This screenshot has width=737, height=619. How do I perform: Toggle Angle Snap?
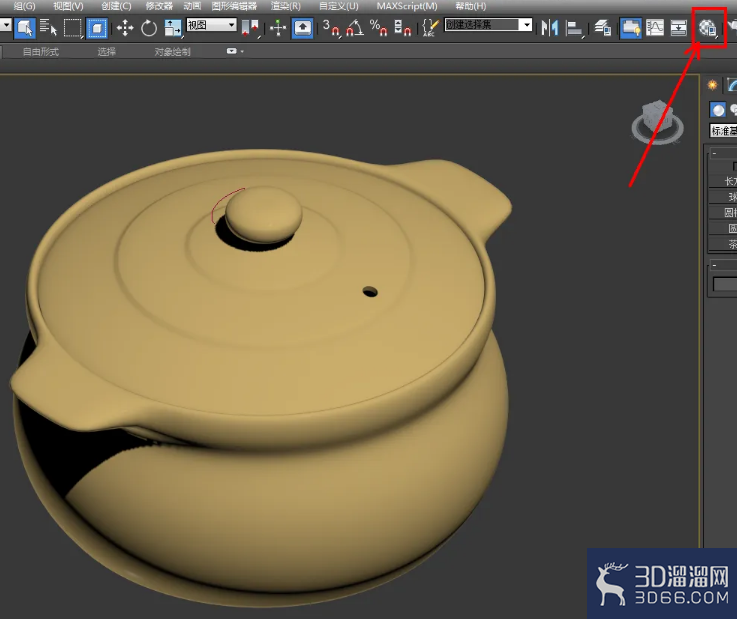[x=355, y=28]
